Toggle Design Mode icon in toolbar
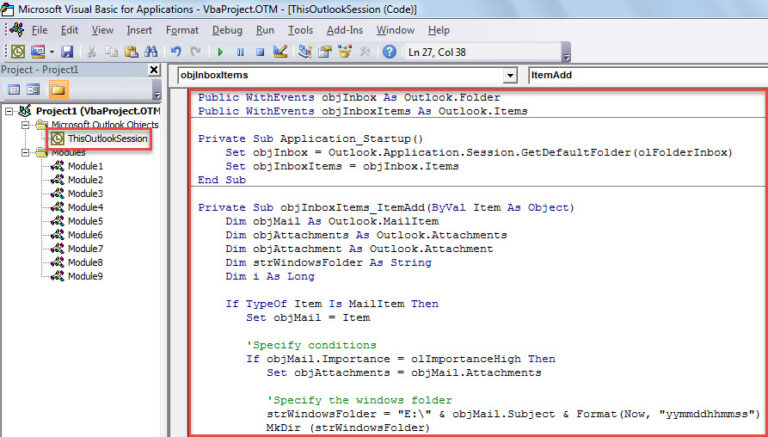This screenshot has height=437, width=768. [281, 51]
